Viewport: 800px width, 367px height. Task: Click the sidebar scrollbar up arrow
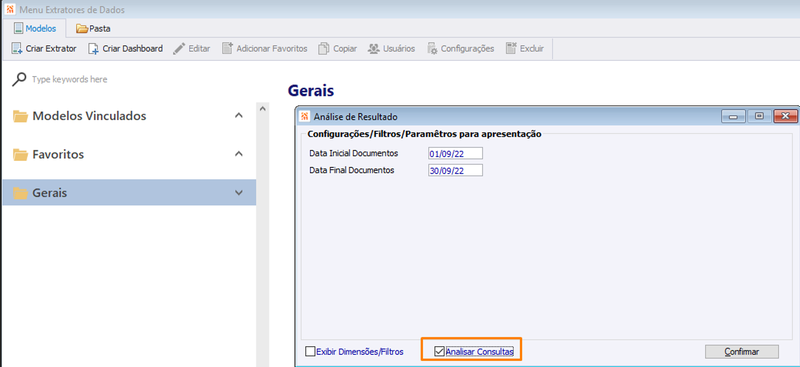263,109
